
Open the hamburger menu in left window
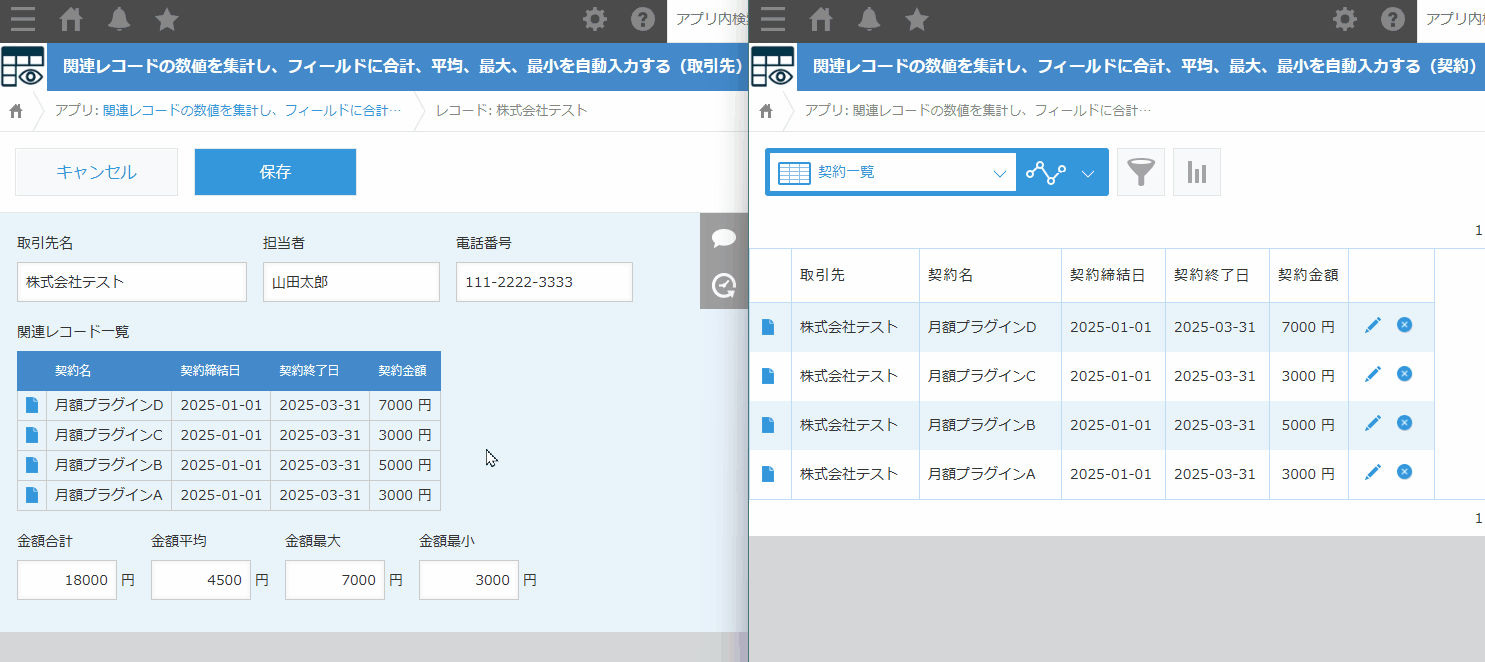tap(22, 19)
